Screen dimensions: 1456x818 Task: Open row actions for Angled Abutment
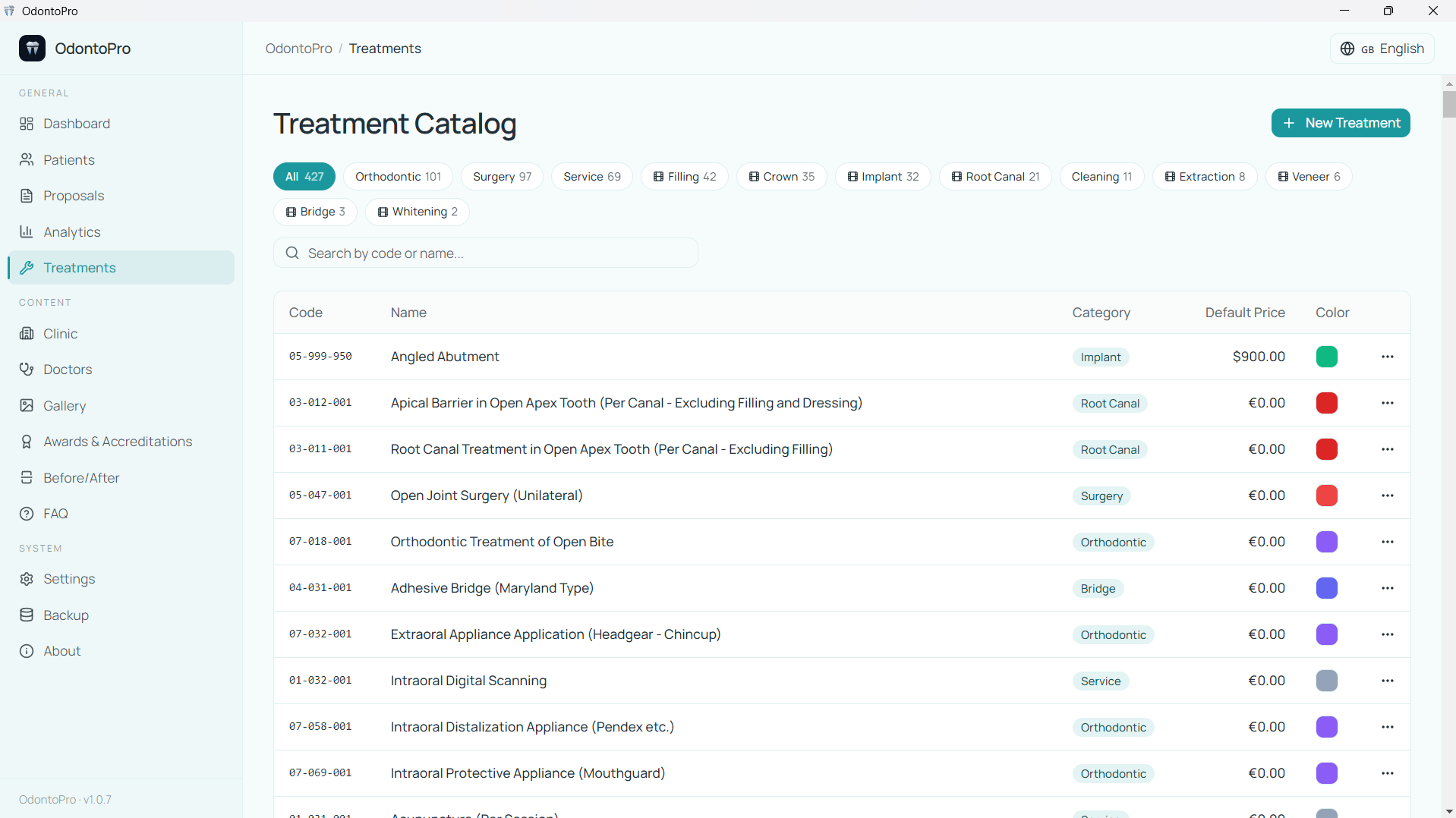pos(1388,357)
